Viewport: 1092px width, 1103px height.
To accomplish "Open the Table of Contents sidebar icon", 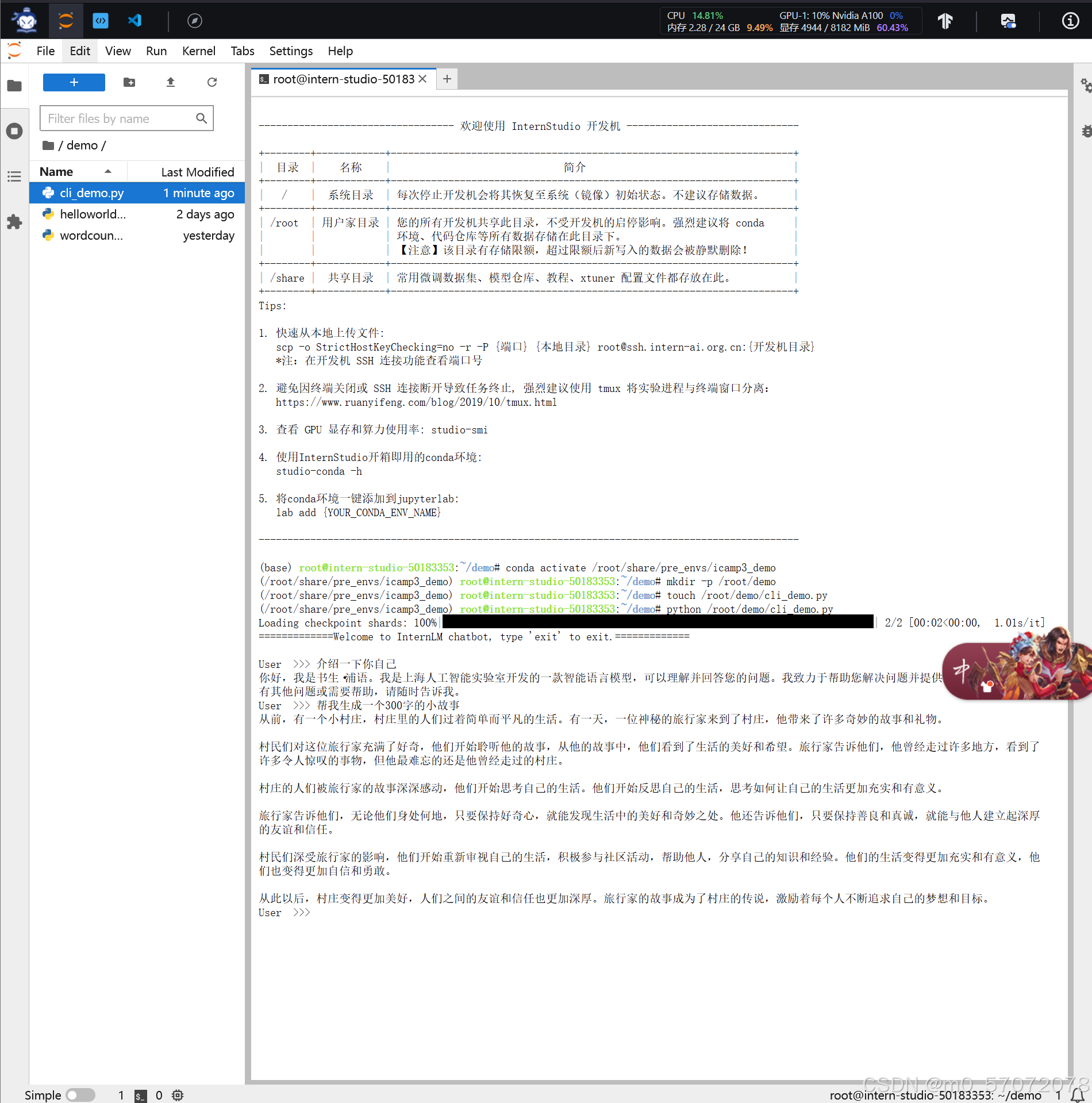I will 14,176.
